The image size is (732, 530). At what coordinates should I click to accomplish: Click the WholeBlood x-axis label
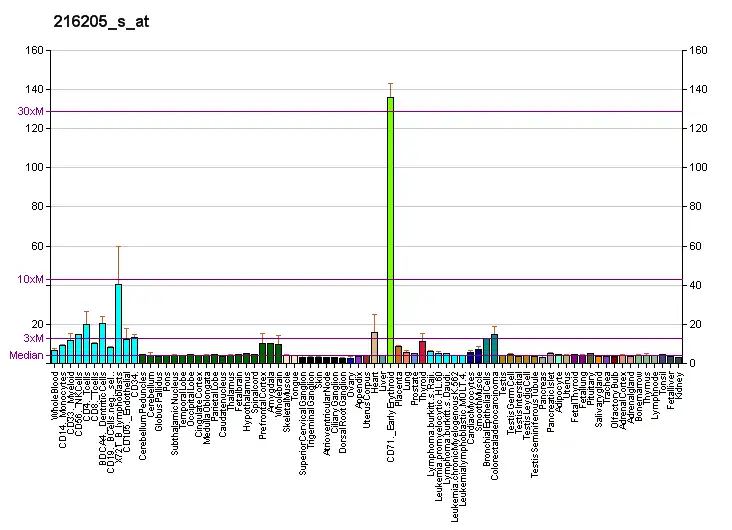pos(54,394)
